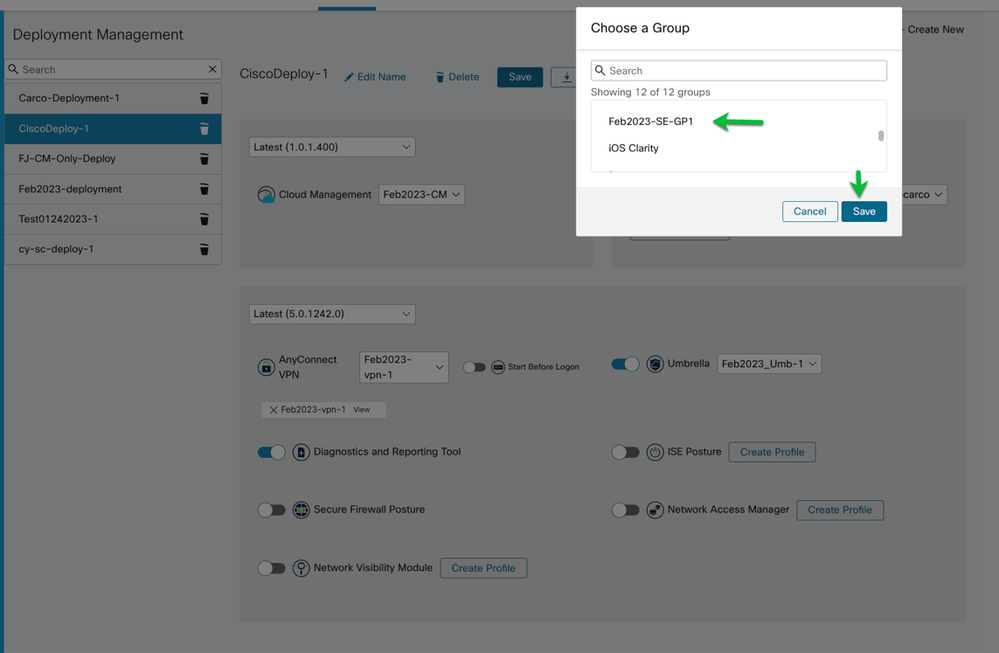
Task: Click the Diagnostics and Reporting Tool icon
Action: point(301,452)
